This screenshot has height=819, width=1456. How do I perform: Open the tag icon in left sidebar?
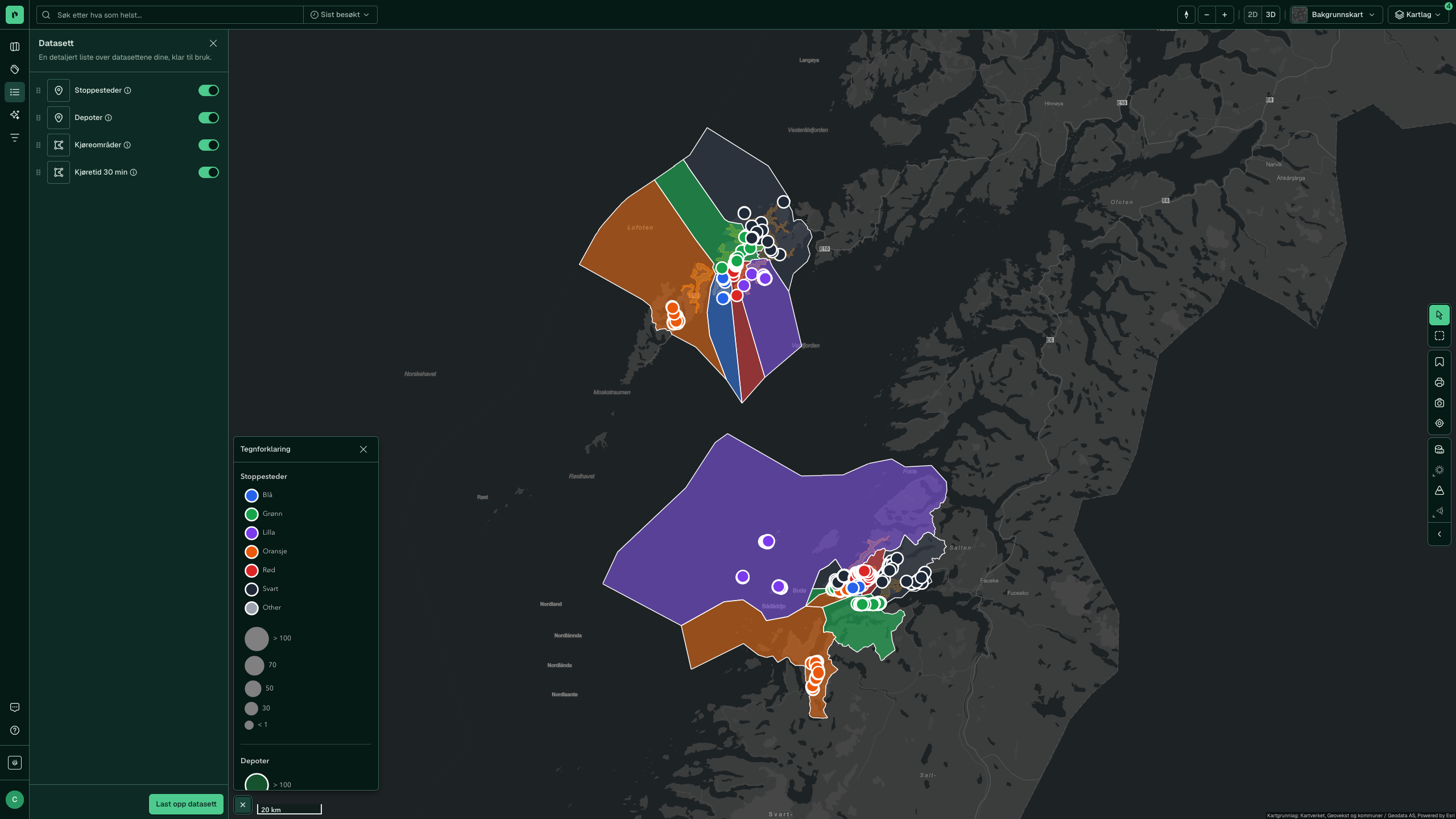click(15, 69)
